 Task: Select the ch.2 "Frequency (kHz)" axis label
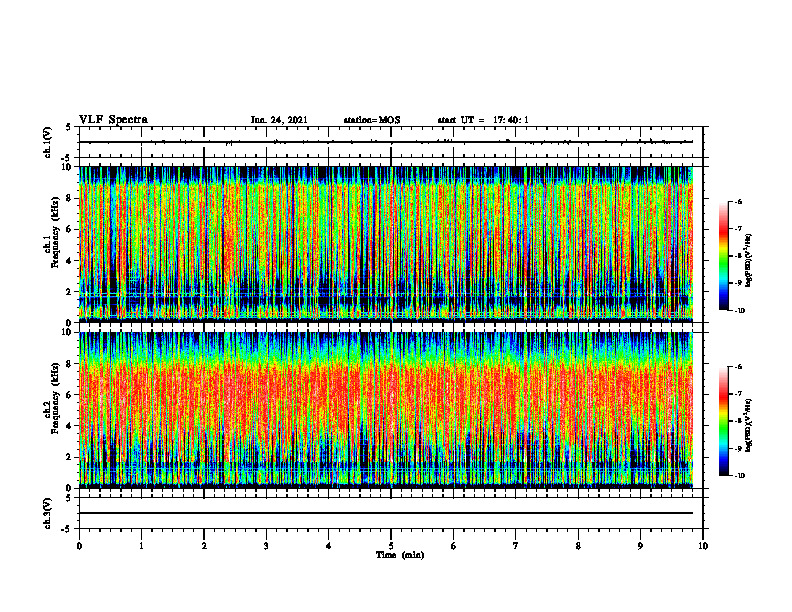tap(55, 398)
